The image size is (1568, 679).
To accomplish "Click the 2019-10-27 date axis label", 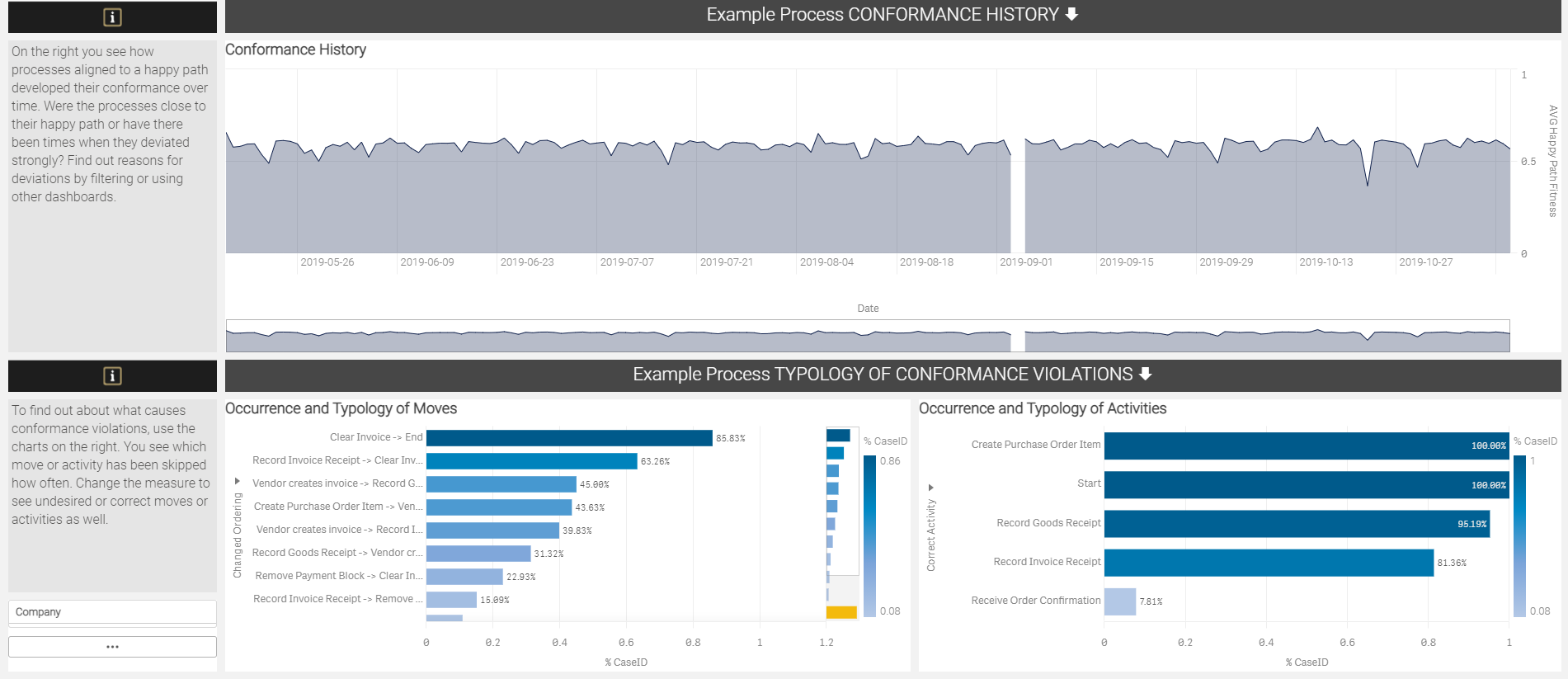I will click(x=1426, y=262).
